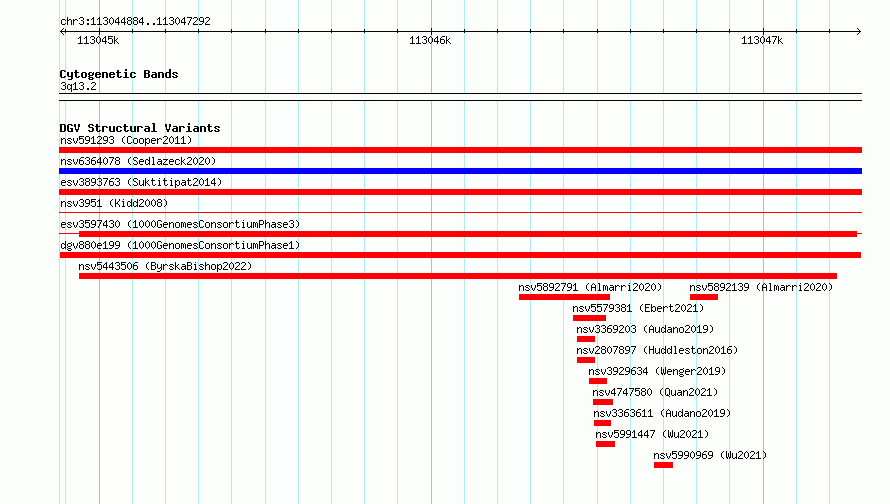Select the red bar under nsv5991447

606,444
